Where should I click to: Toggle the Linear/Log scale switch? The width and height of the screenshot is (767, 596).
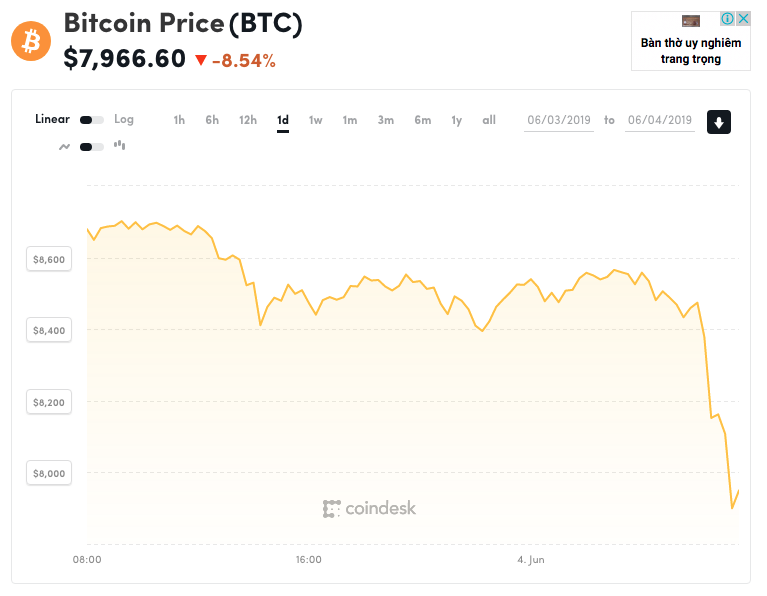coord(92,120)
